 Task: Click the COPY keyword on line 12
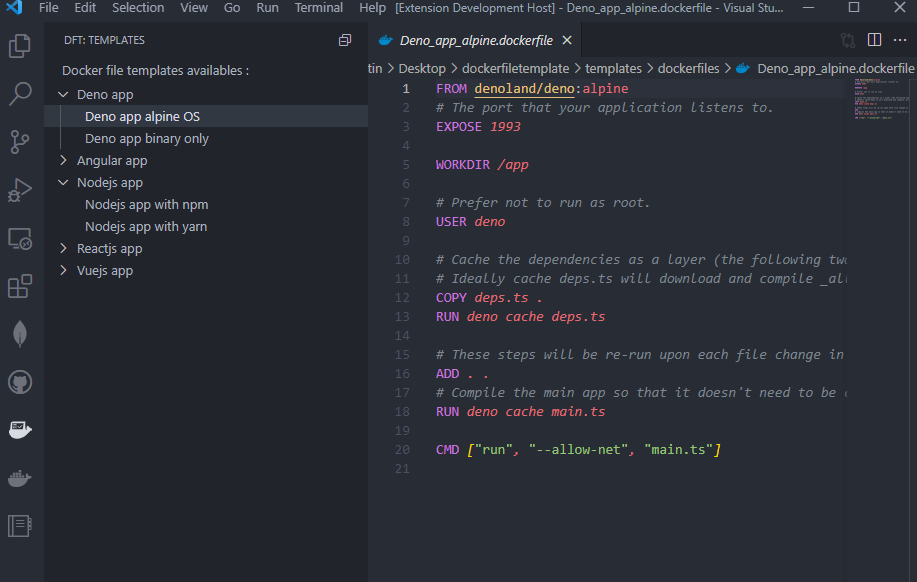pos(451,297)
